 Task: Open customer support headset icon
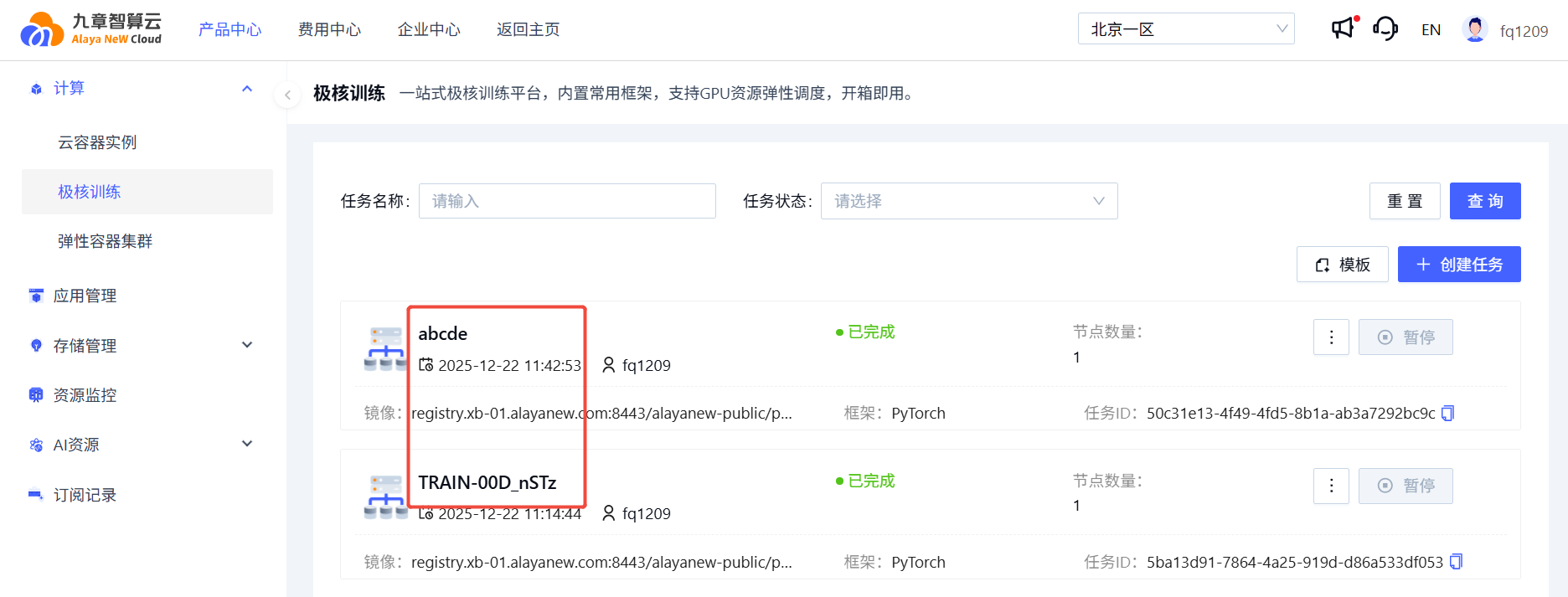1385,28
